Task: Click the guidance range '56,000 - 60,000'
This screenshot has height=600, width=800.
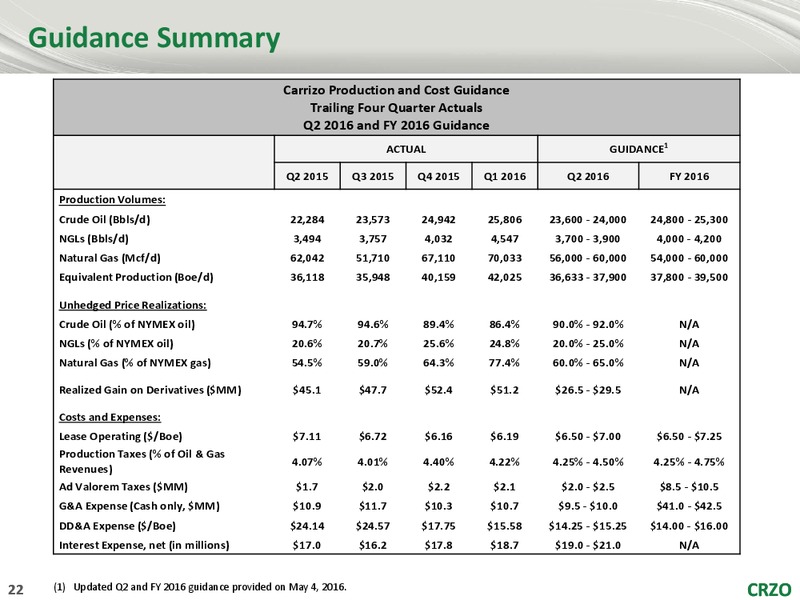Action: 588,259
